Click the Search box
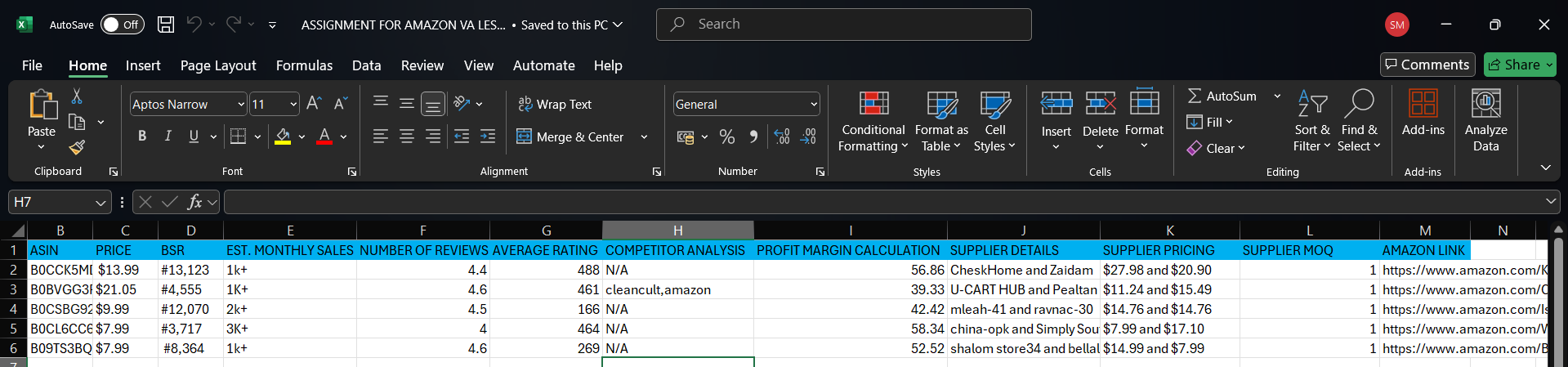Image resolution: width=1568 pixels, height=367 pixels. pos(843,25)
